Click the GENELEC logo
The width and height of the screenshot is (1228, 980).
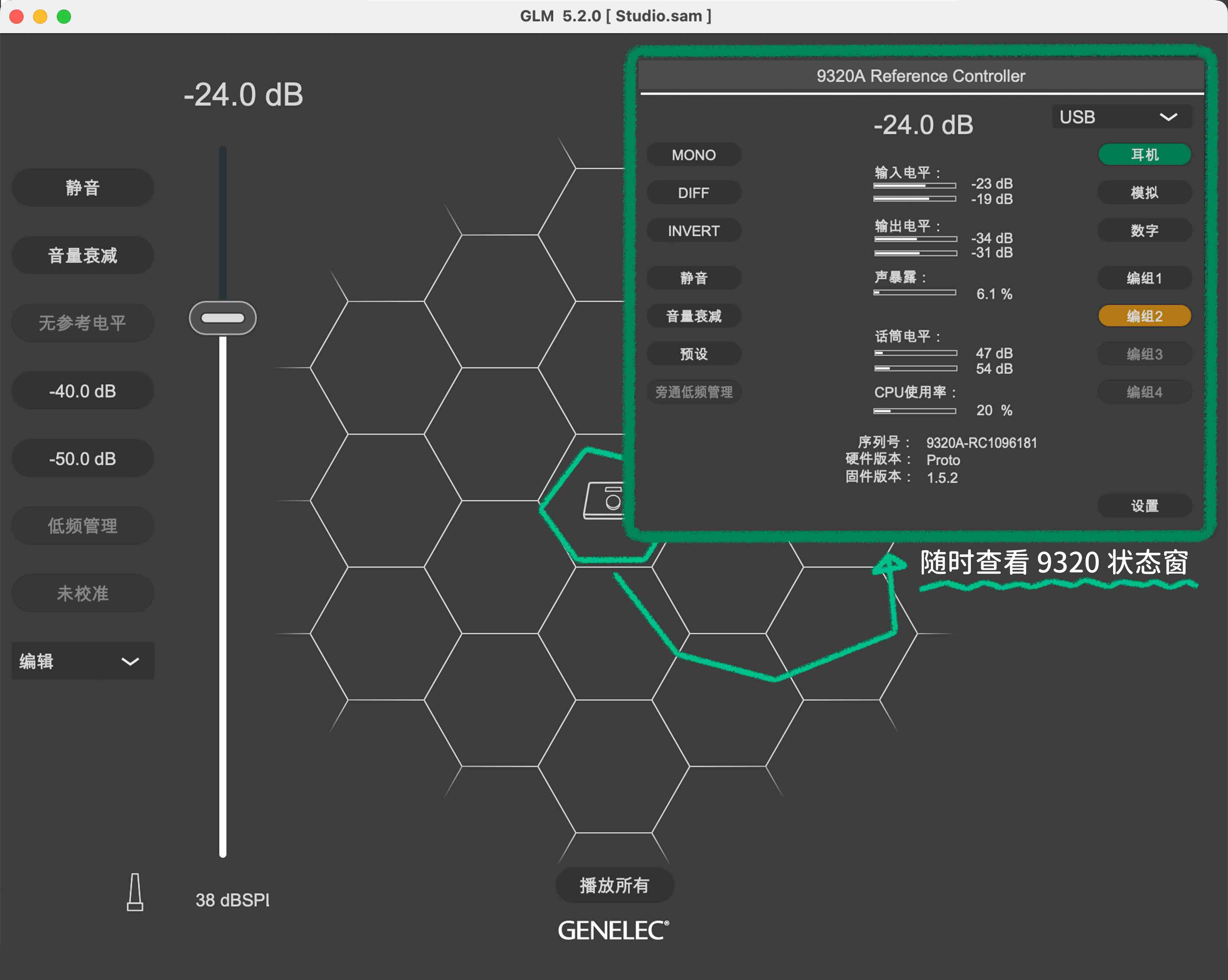(613, 930)
